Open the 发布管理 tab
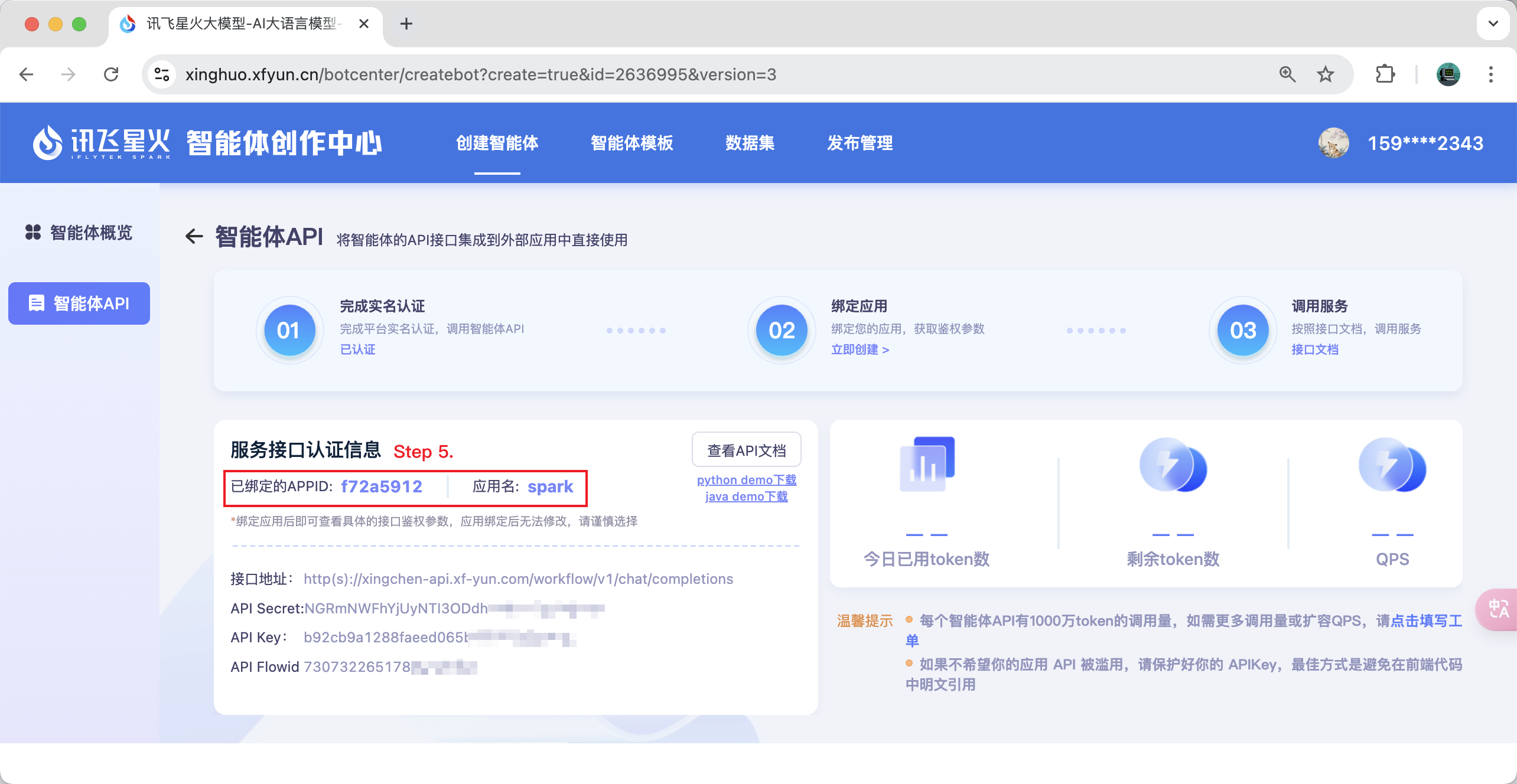This screenshot has height=784, width=1517. point(860,143)
